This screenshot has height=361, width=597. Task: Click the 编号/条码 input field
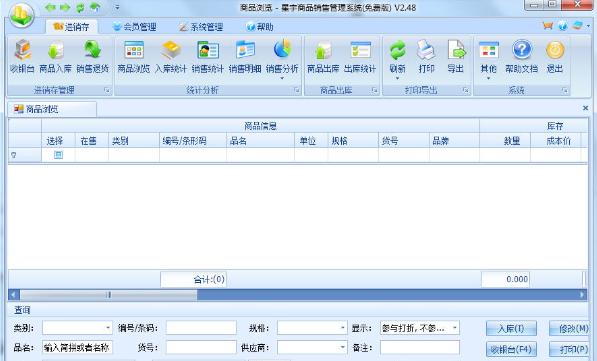coord(201,327)
